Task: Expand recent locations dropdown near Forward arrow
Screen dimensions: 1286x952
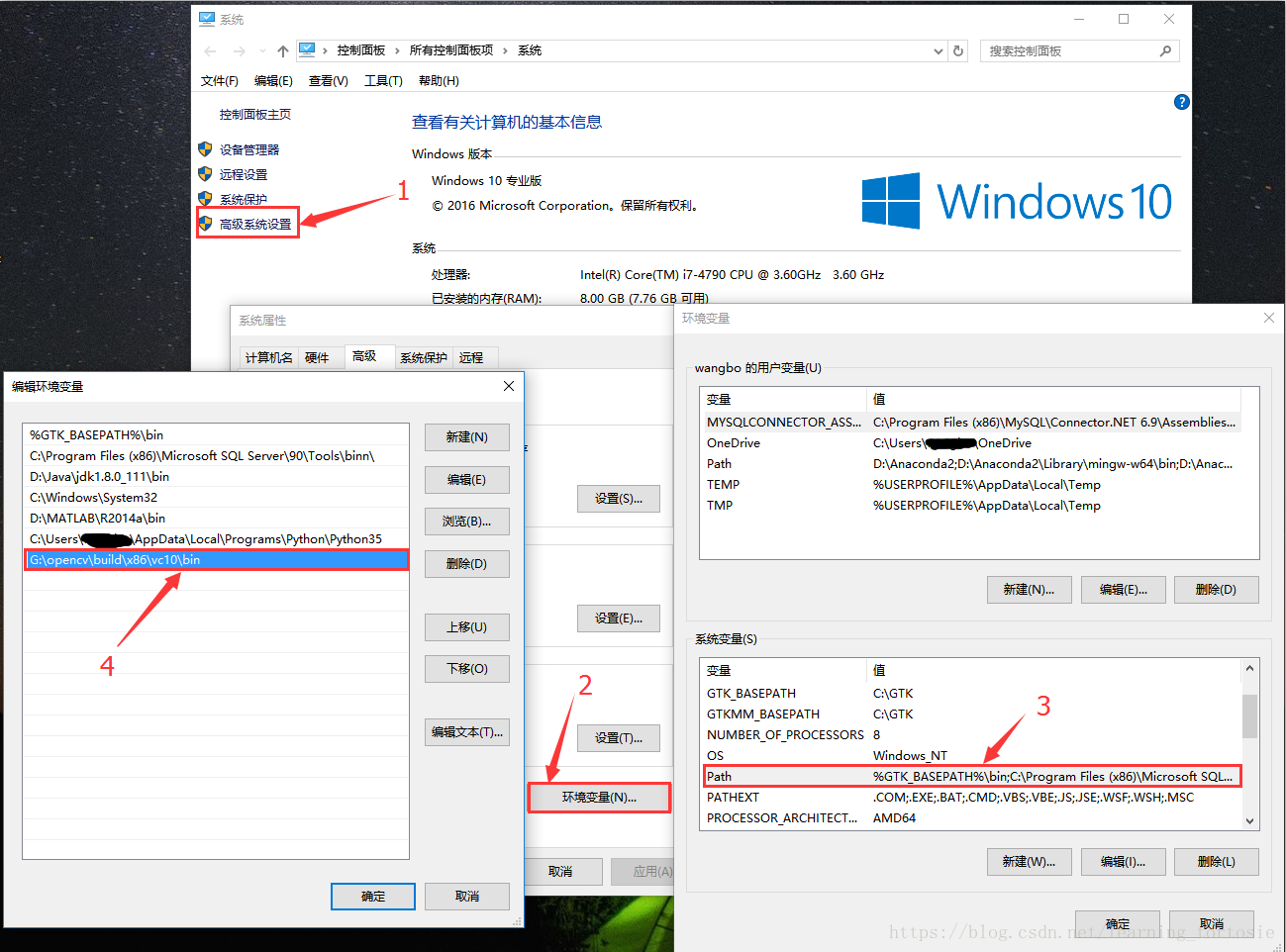Action: point(262,50)
